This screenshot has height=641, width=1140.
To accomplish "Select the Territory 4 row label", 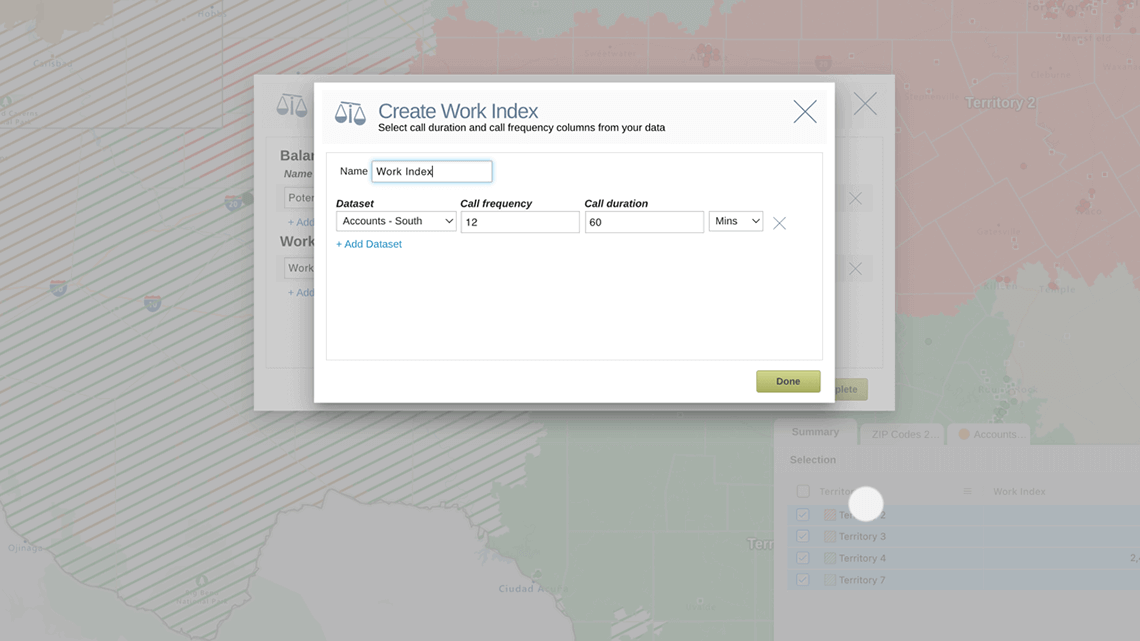I will 862,558.
